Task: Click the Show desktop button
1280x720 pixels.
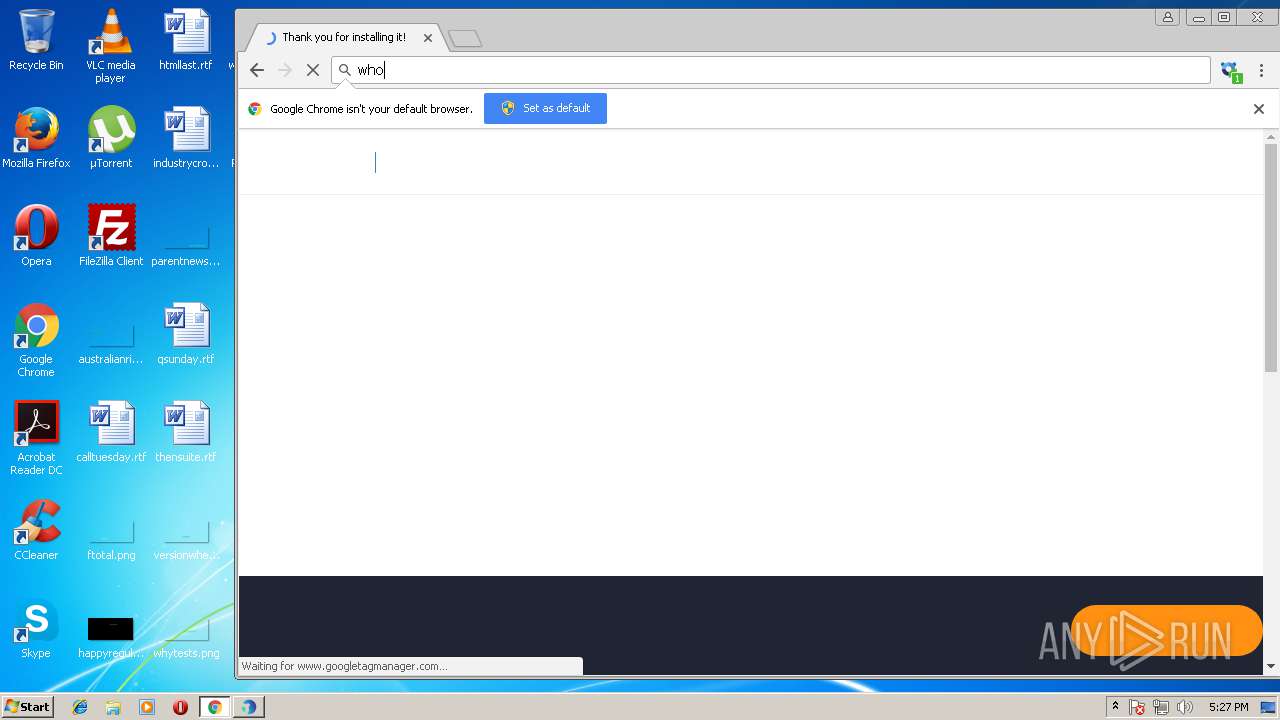Action: (x=1270, y=707)
